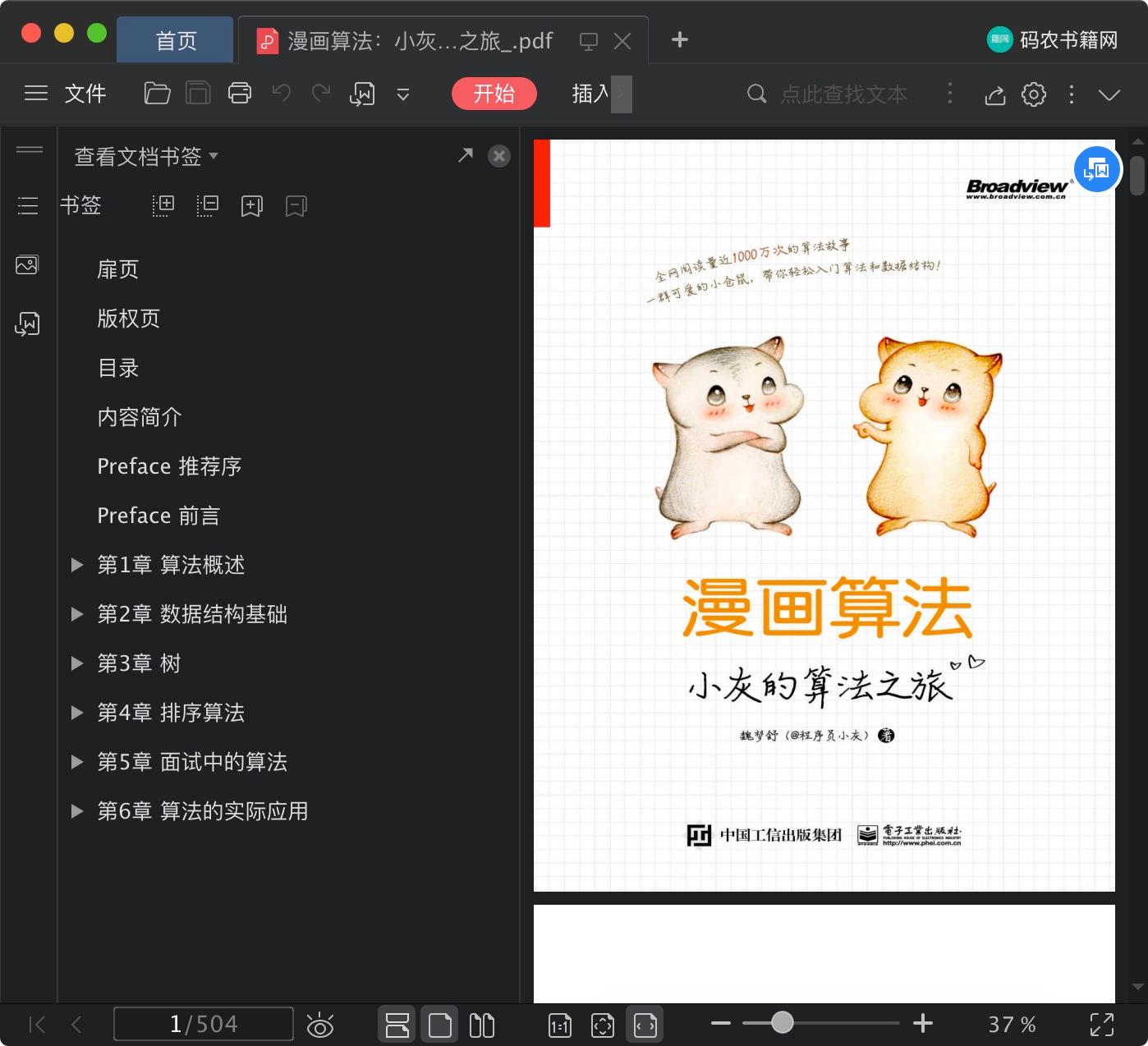Expand 第1章 算法概述 bookmark

tap(77, 565)
